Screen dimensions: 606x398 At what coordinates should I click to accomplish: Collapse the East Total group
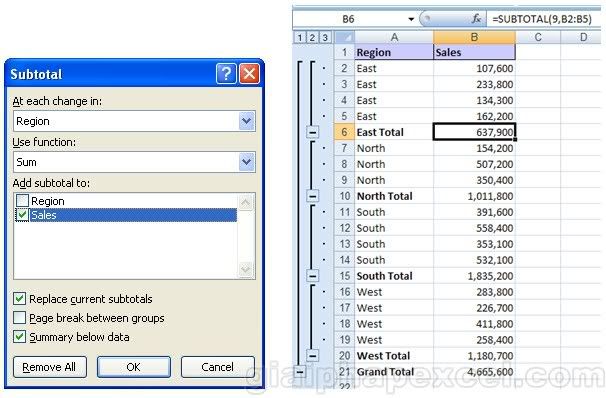(312, 133)
